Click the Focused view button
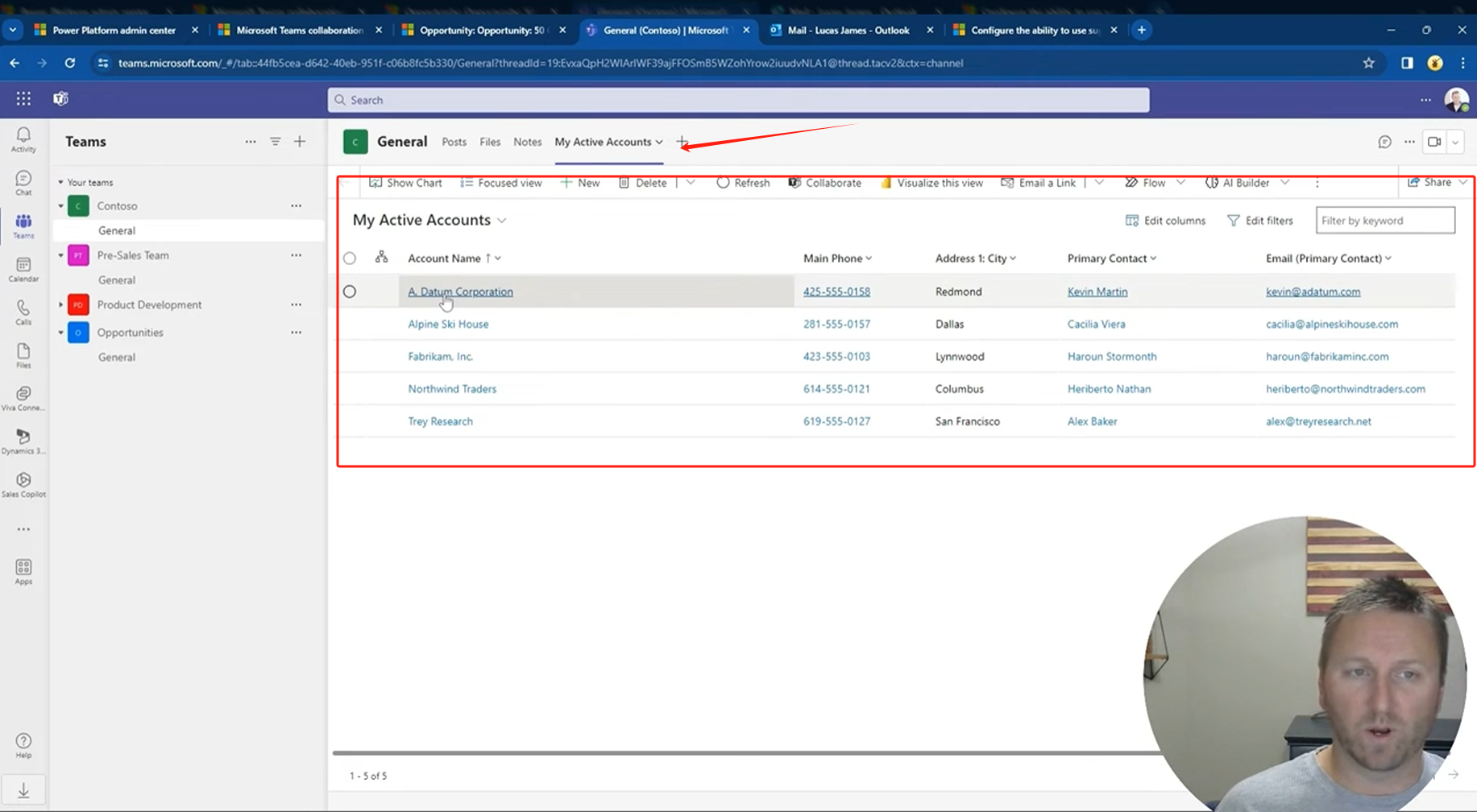The height and width of the screenshot is (812, 1477). pos(500,183)
